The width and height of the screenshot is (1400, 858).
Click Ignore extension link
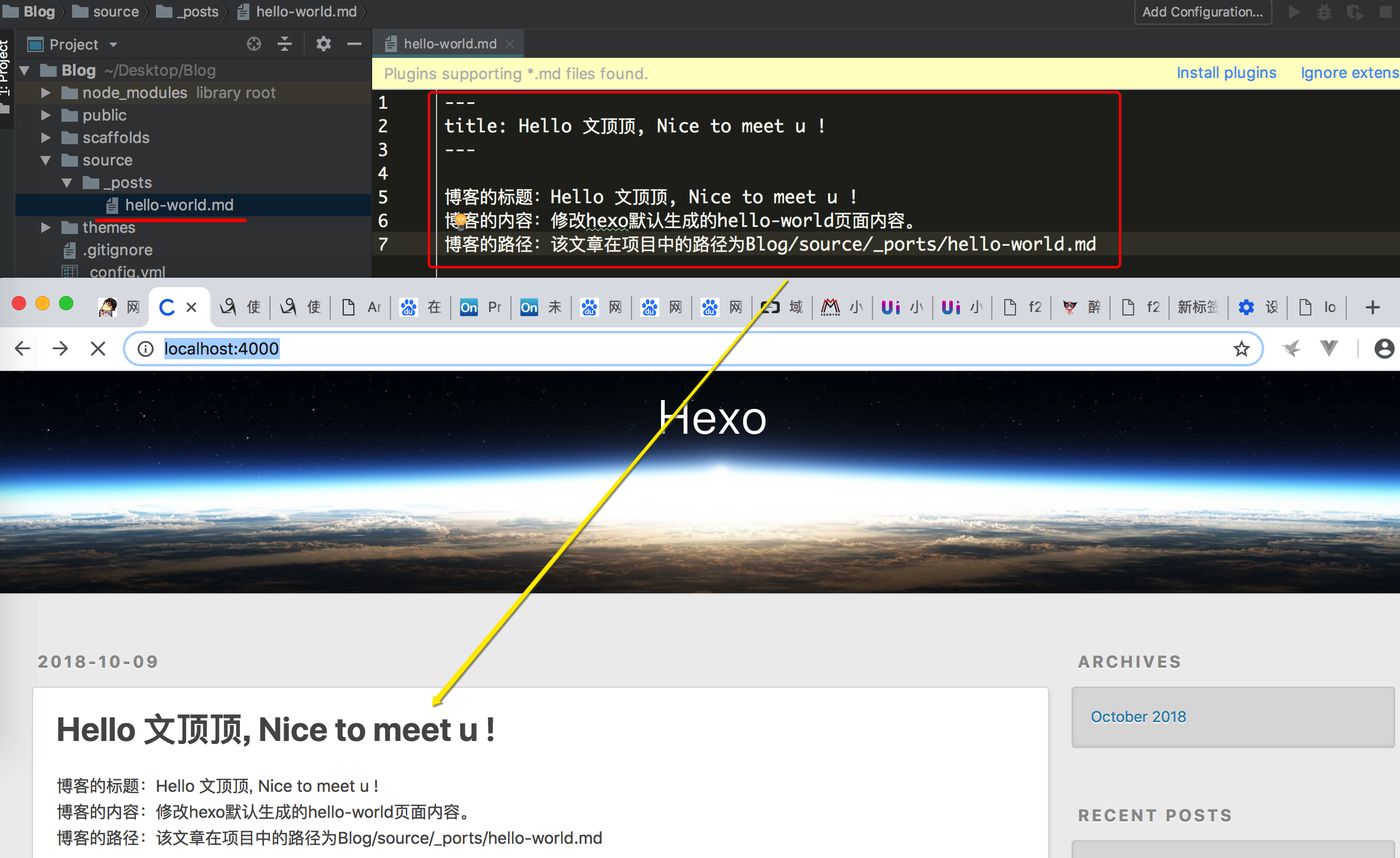point(1350,73)
